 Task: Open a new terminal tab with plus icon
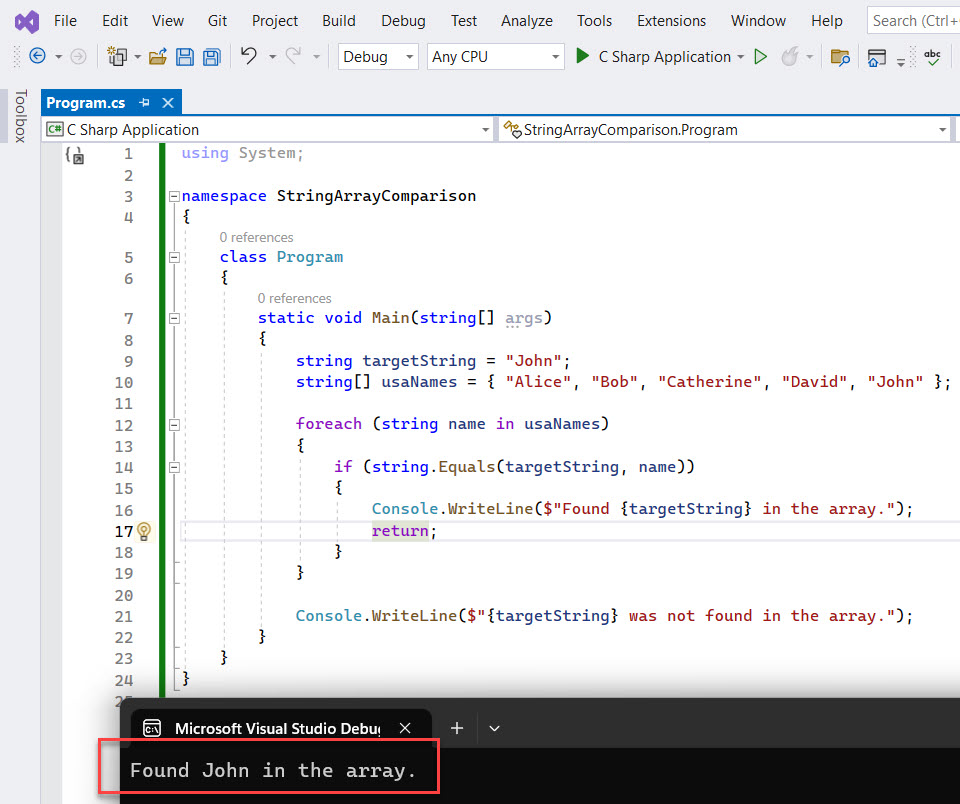point(457,728)
